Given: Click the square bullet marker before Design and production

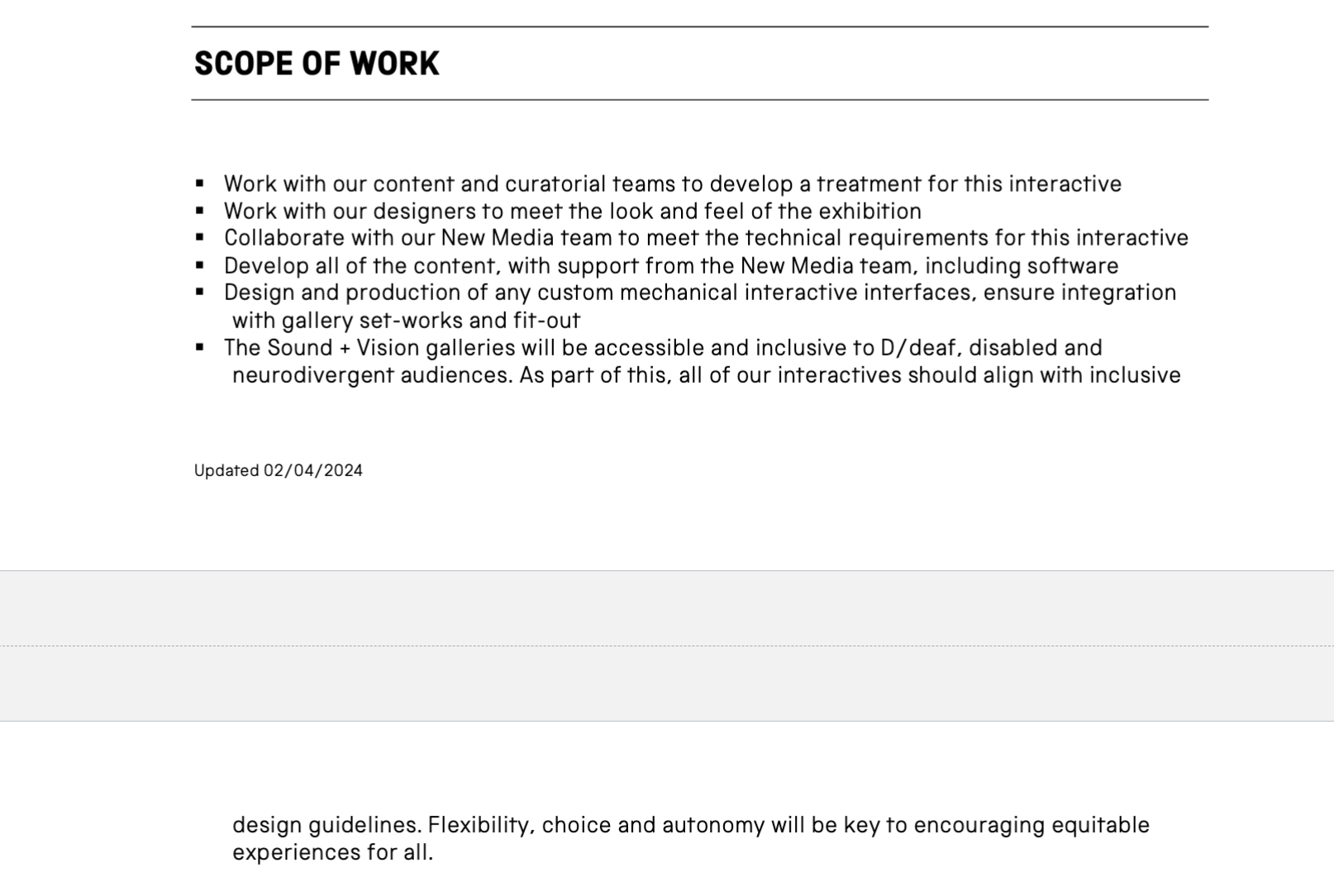Looking at the screenshot, I should 200,293.
